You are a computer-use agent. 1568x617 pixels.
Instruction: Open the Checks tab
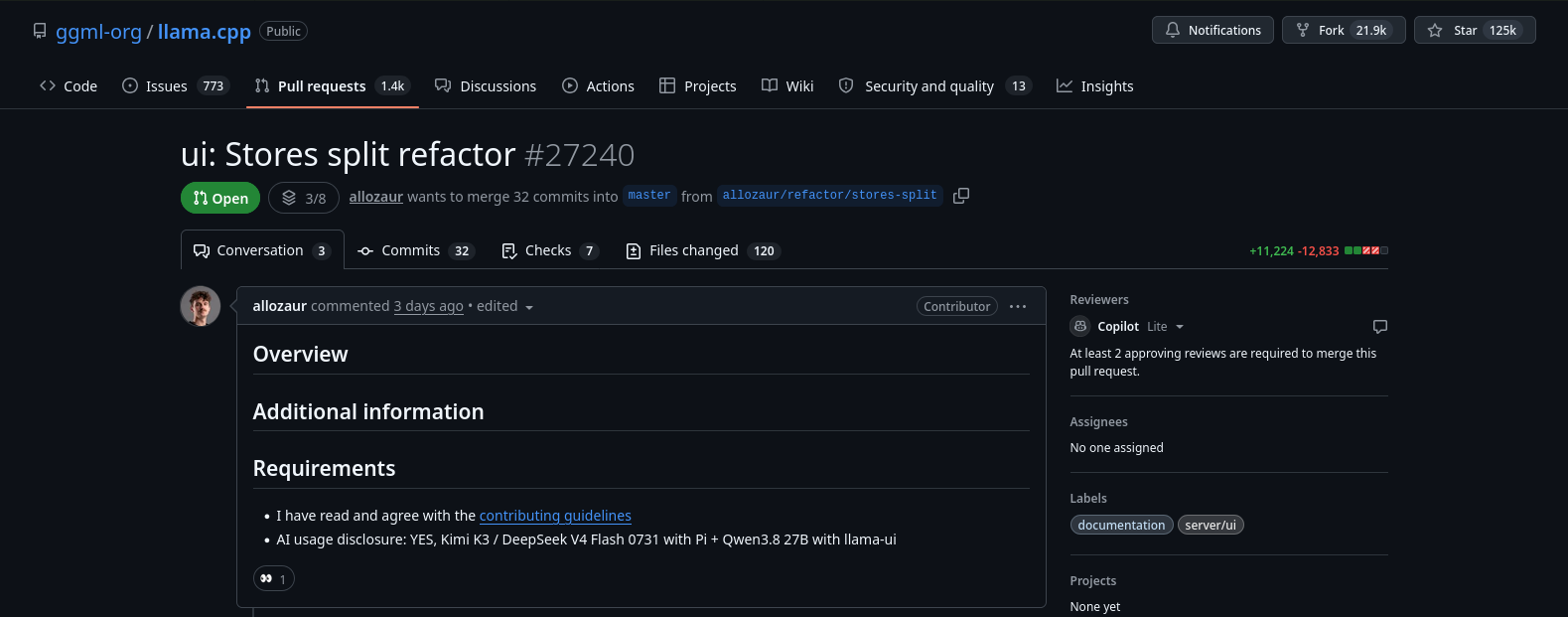click(x=550, y=250)
